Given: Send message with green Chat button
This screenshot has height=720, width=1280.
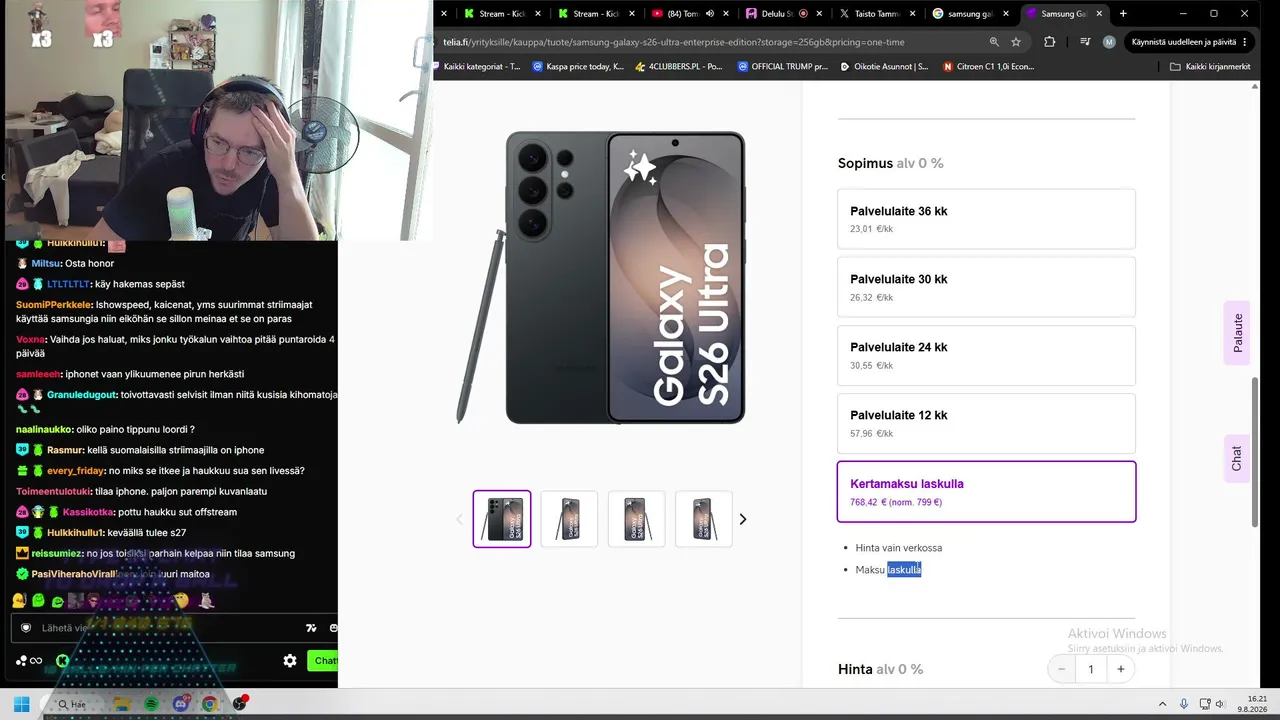Looking at the screenshot, I should (323, 660).
